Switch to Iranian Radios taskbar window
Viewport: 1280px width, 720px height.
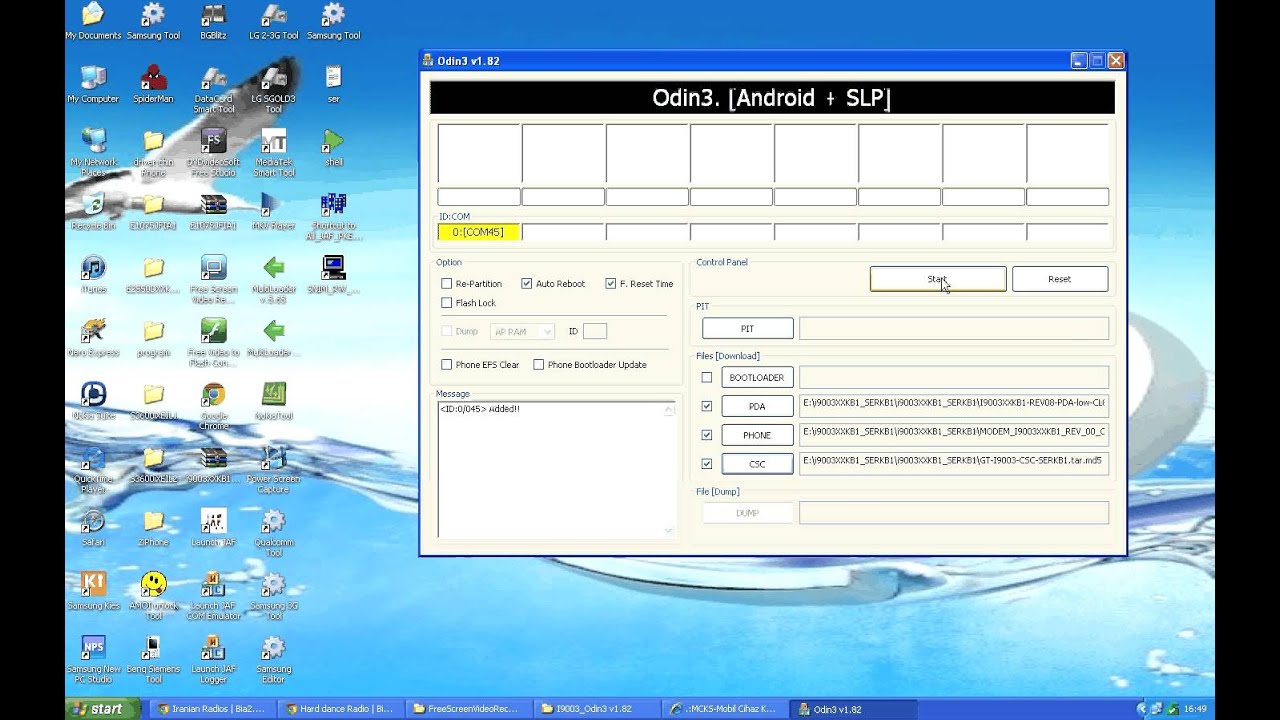click(211, 709)
